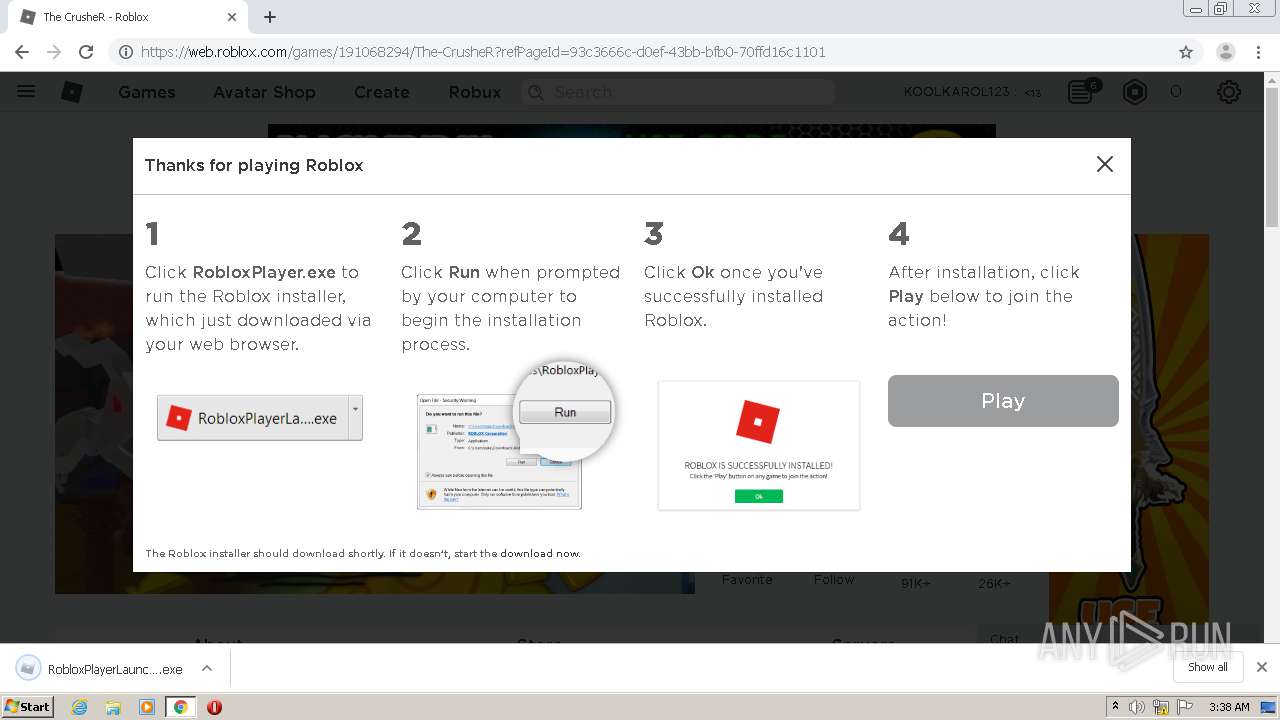Close the Chrome downloads bar
This screenshot has width=1280, height=720.
tap(1261, 667)
